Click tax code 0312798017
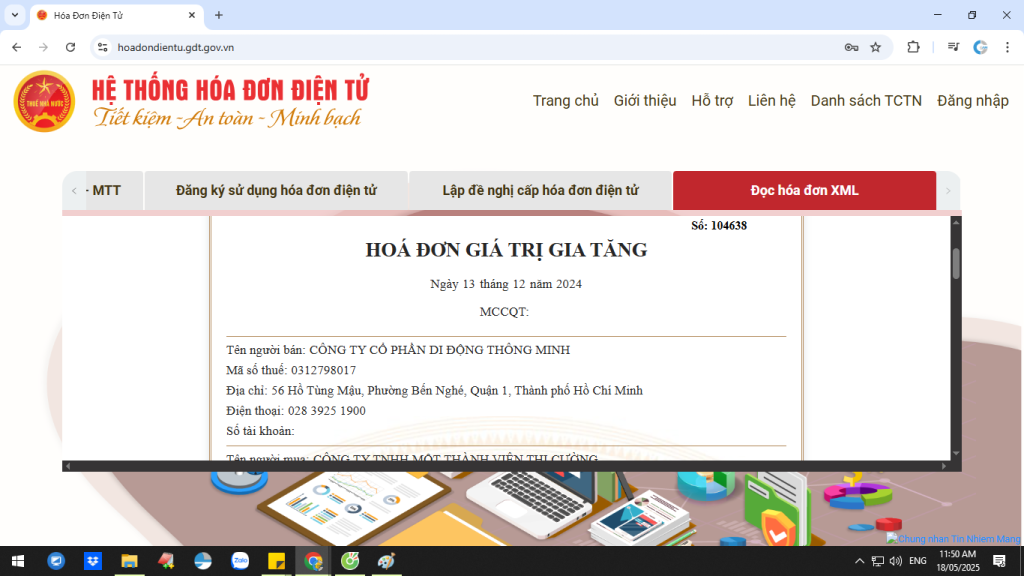The height and width of the screenshot is (576, 1024). pos(323,370)
